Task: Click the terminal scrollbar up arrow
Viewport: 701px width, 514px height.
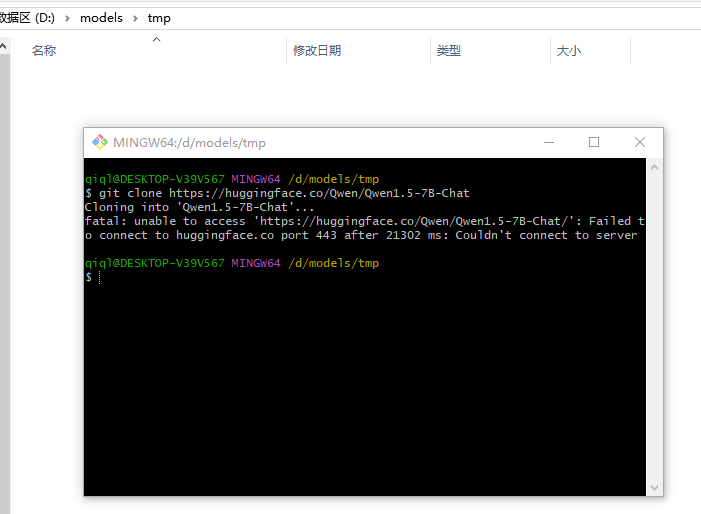Action: coord(655,168)
